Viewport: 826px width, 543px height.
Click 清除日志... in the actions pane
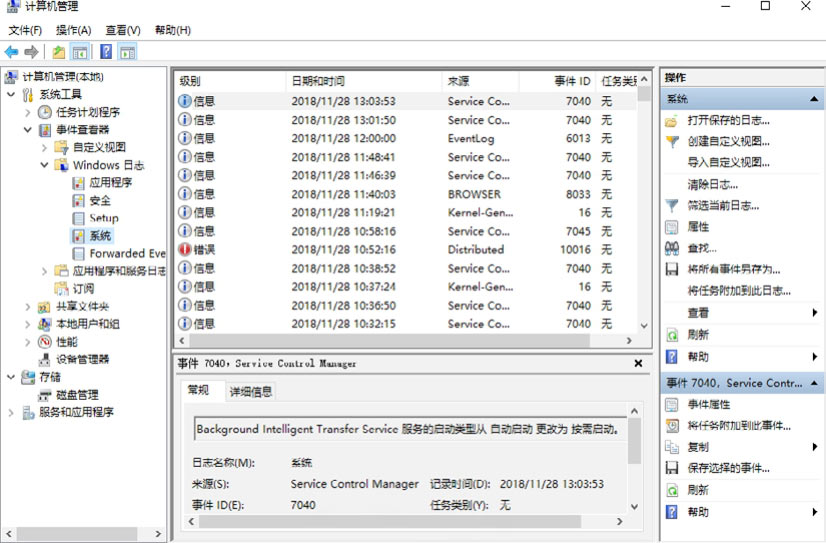[712, 184]
